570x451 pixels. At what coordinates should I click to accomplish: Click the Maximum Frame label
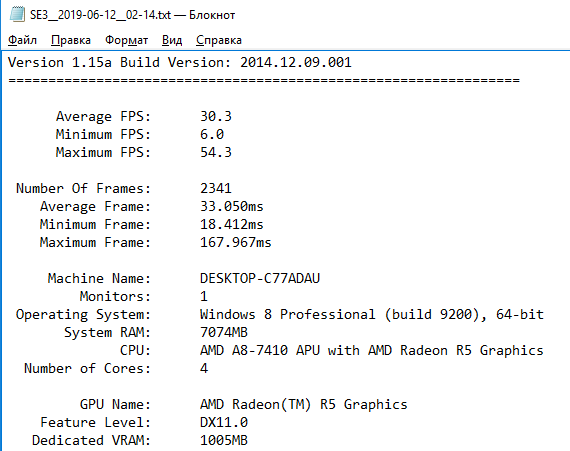click(x=95, y=242)
